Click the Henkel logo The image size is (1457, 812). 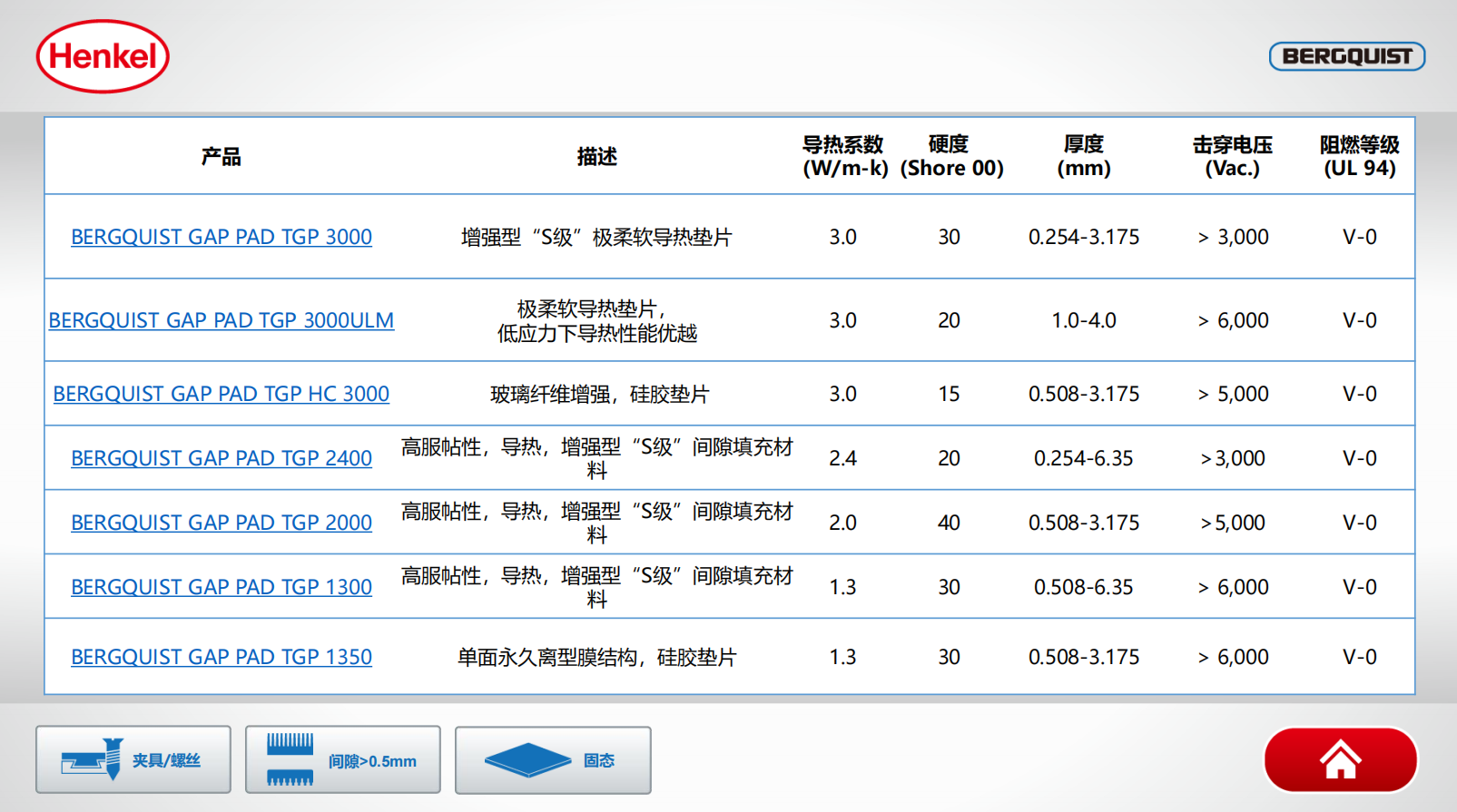103,56
